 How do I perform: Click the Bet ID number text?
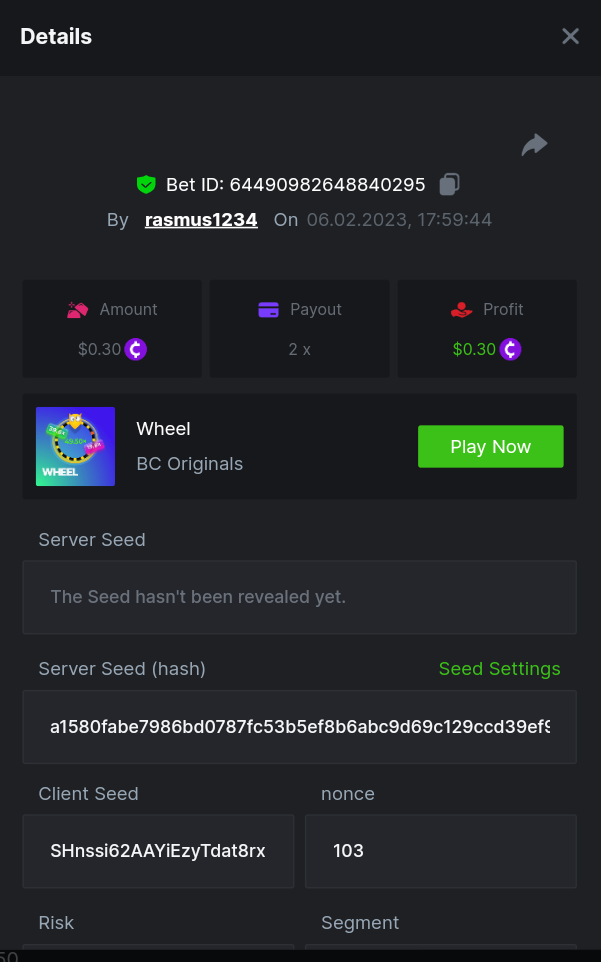[327, 185]
